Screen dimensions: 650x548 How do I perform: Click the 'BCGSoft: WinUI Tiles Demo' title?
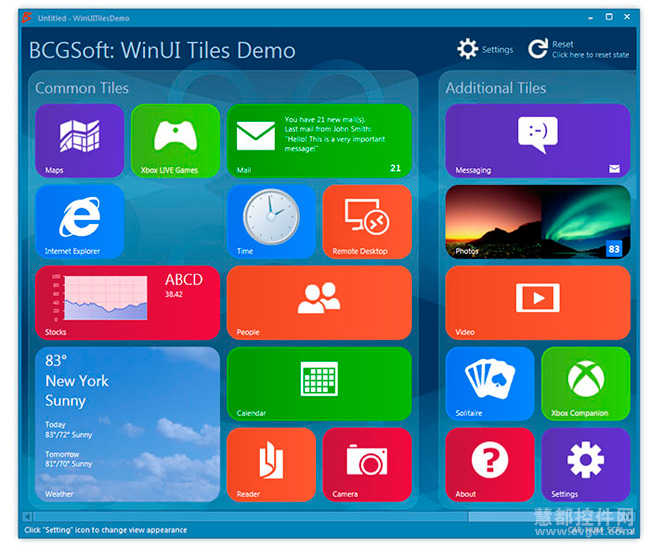click(162, 51)
